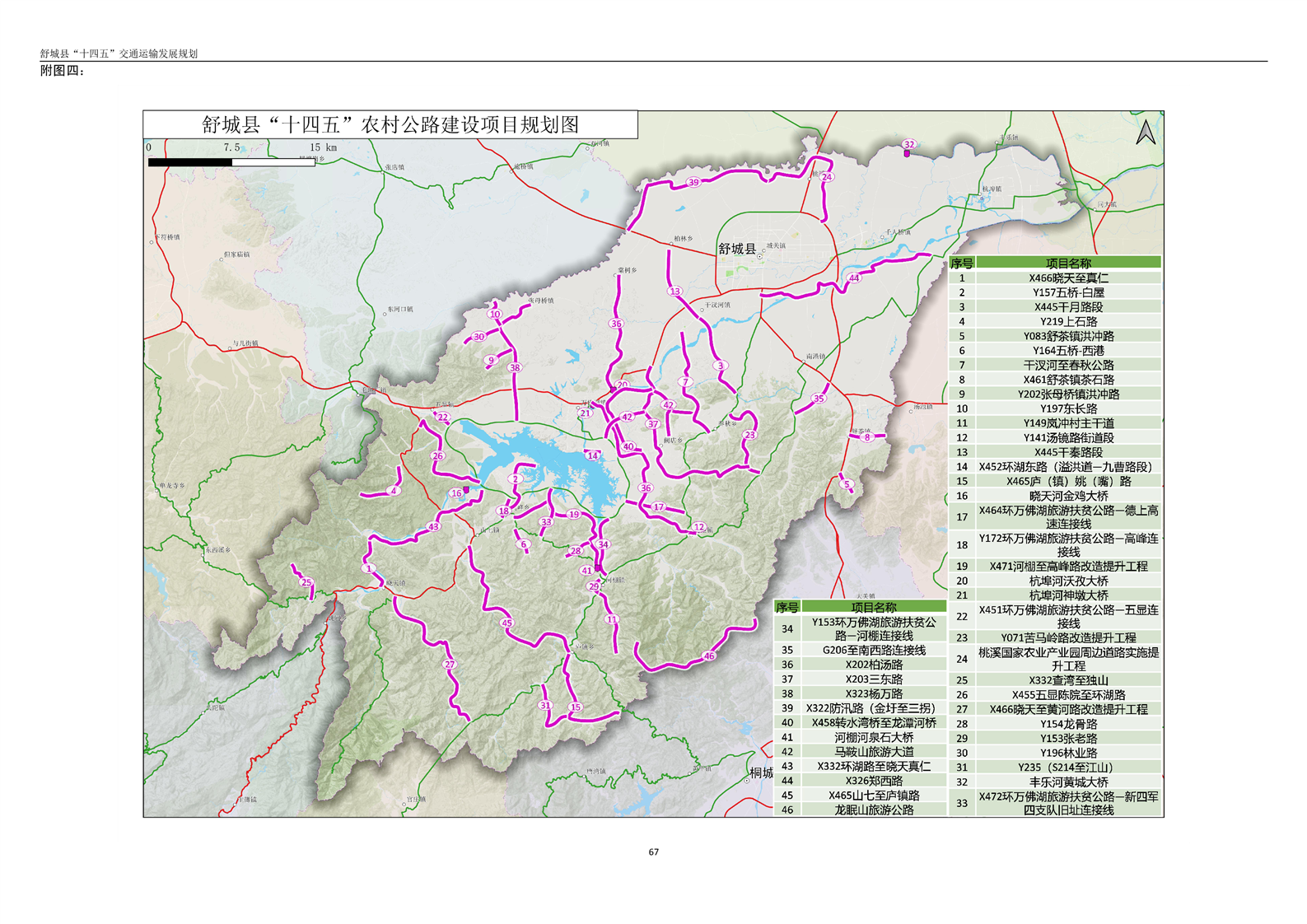Select legend row X322防汛路（金圩至三拐）
Image resolution: width=1307 pixels, height=924 pixels.
pos(860,708)
